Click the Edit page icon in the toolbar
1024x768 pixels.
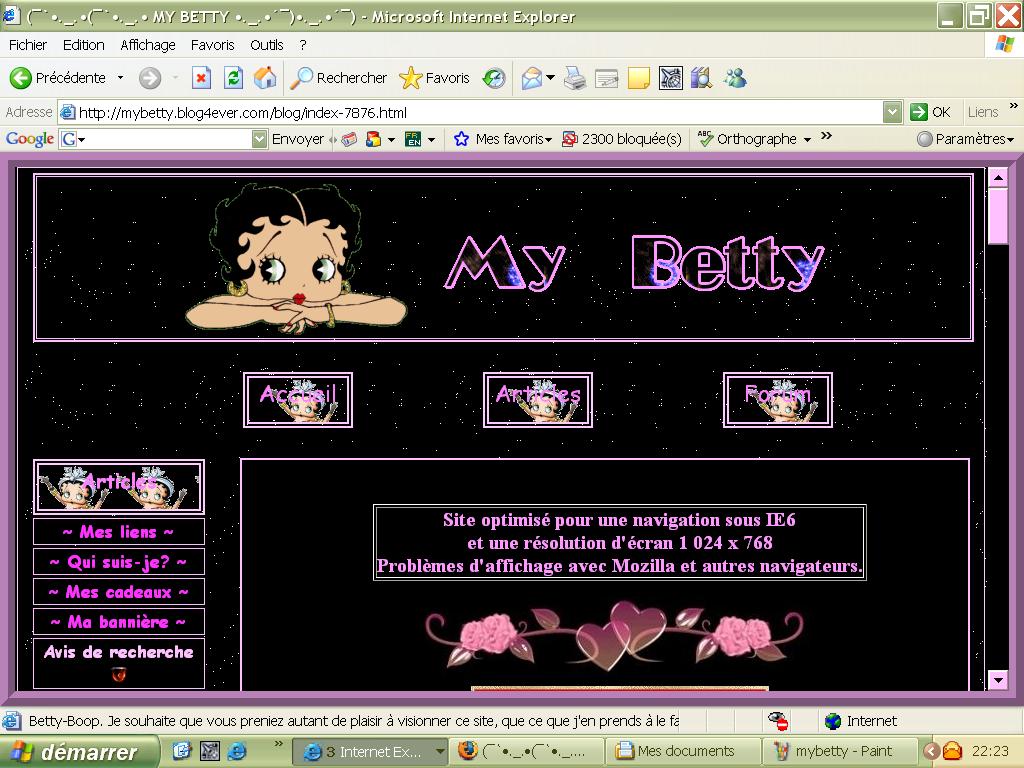[607, 79]
